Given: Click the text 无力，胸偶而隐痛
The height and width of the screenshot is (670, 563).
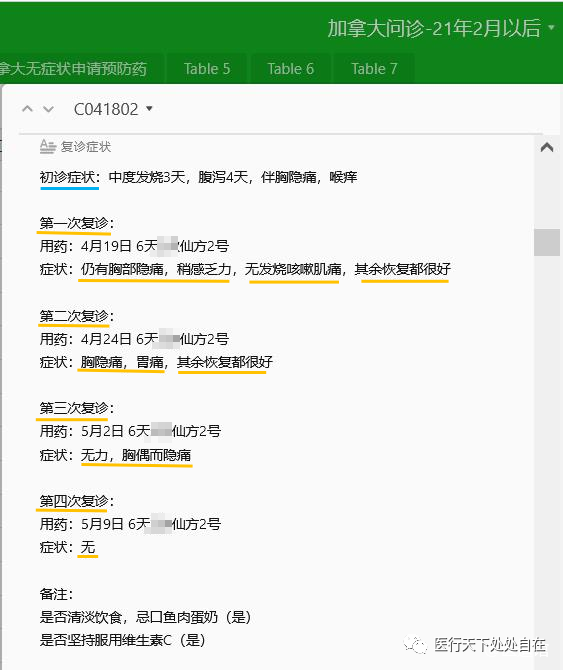Looking at the screenshot, I should click(136, 455).
